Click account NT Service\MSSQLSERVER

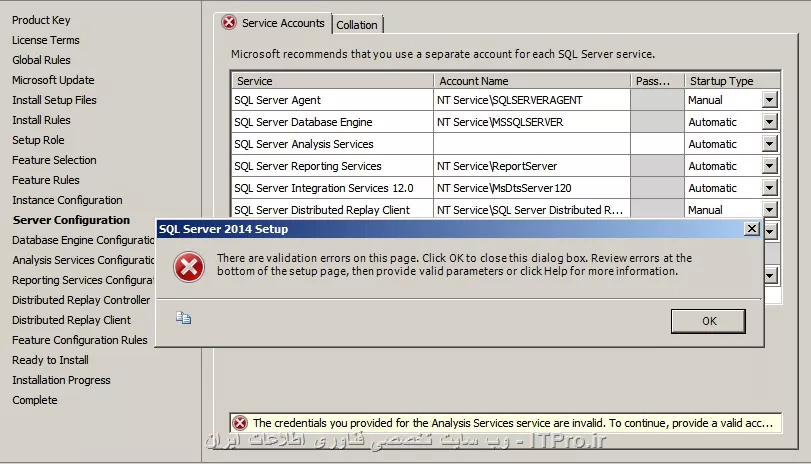(500, 122)
